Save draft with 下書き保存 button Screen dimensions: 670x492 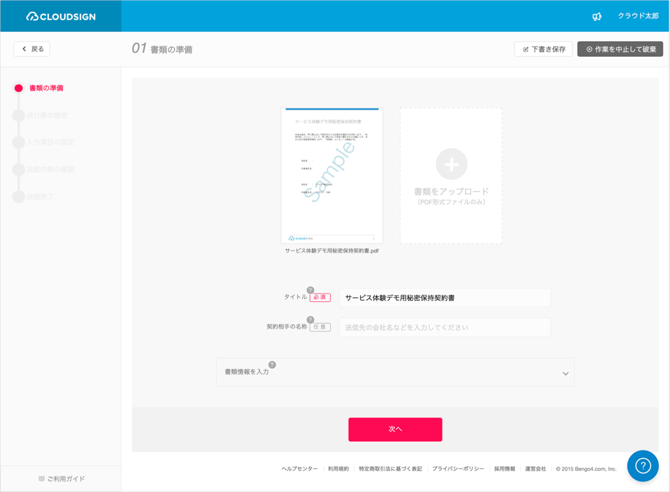pyautogui.click(x=543, y=48)
